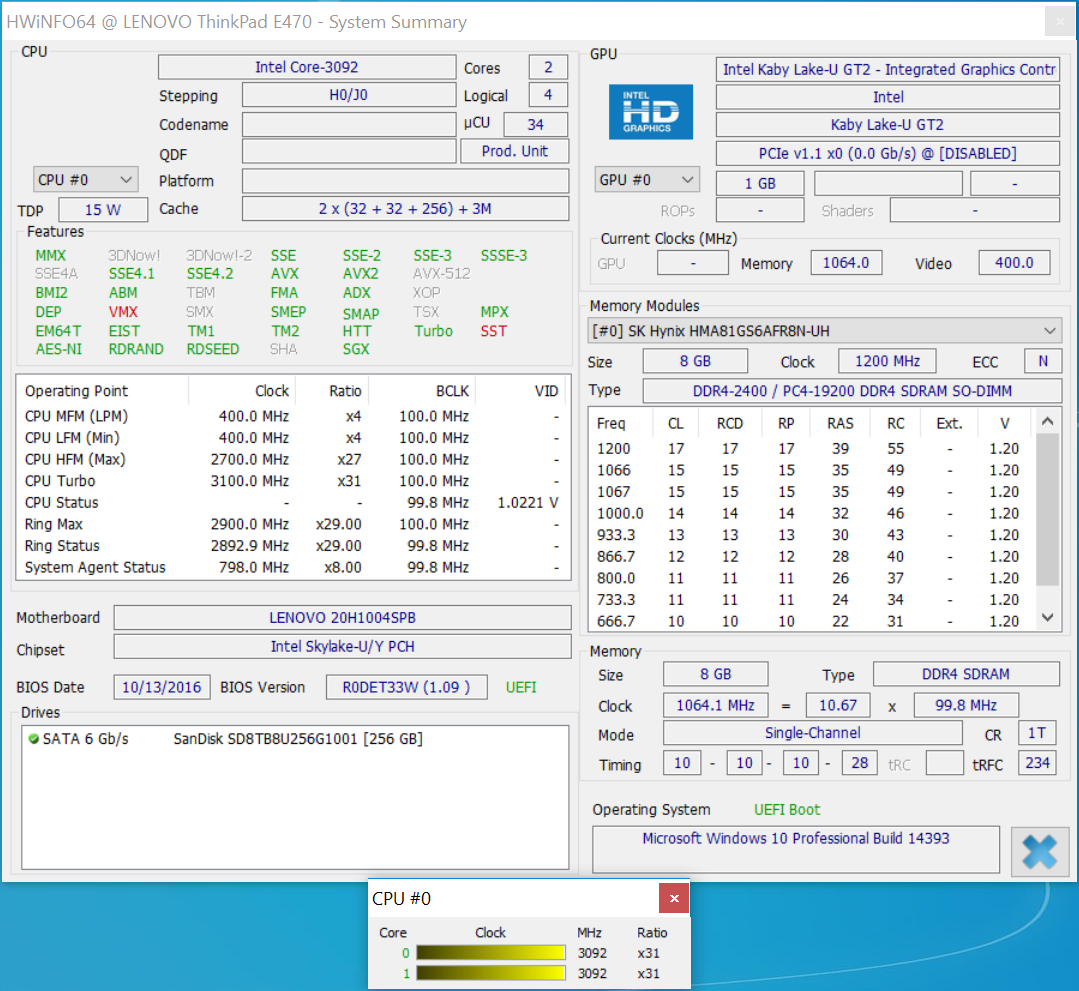This screenshot has height=991, width=1079.
Task: Click the Prod. Unit button
Action: click(515, 151)
